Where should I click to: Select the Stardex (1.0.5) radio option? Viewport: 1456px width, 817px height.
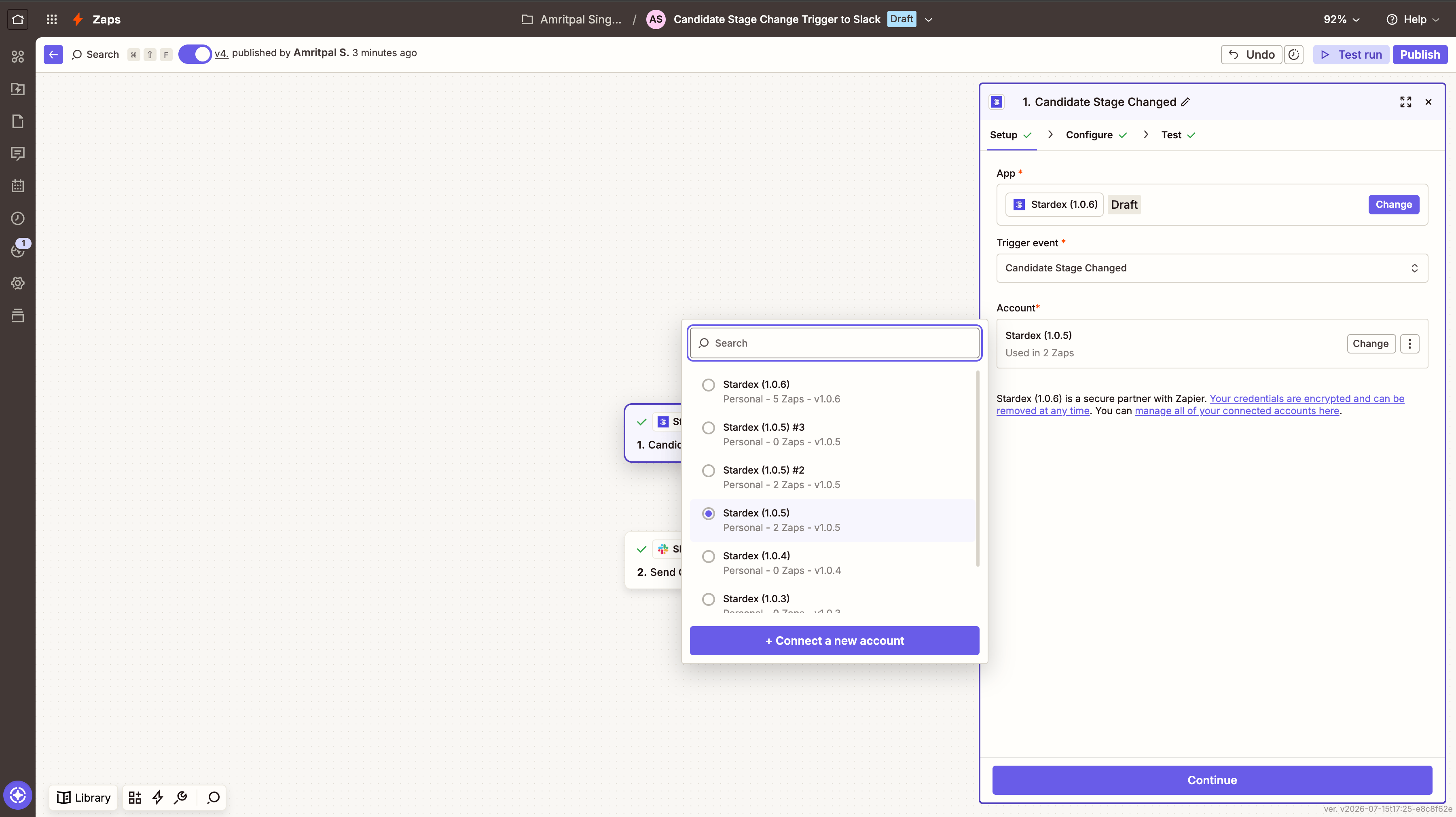708,513
